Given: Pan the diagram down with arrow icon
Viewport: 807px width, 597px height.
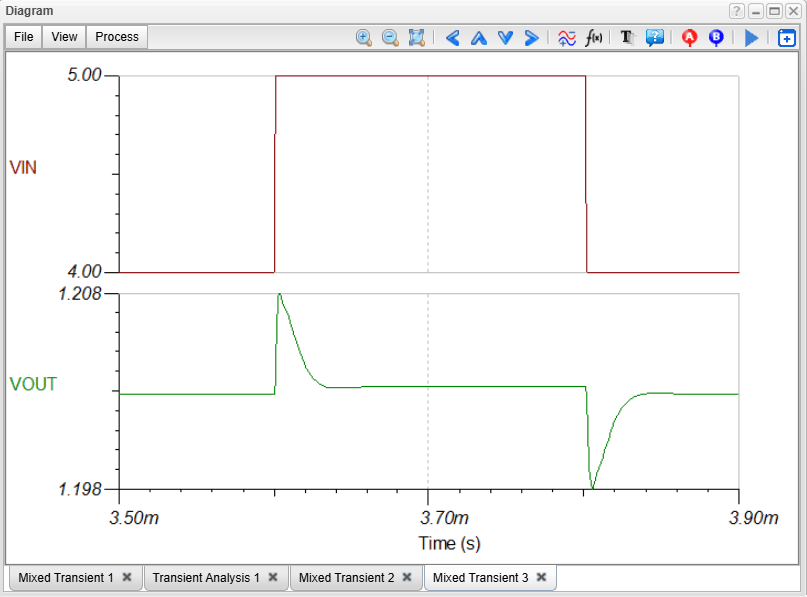Looking at the screenshot, I should pos(505,37).
